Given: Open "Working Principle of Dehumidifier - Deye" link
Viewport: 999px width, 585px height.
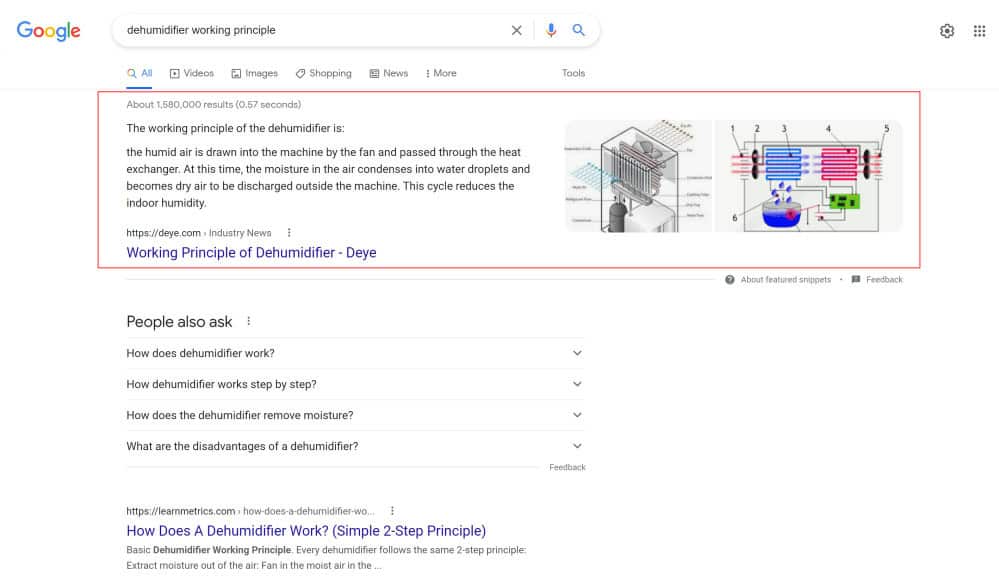Looking at the screenshot, I should 251,253.
